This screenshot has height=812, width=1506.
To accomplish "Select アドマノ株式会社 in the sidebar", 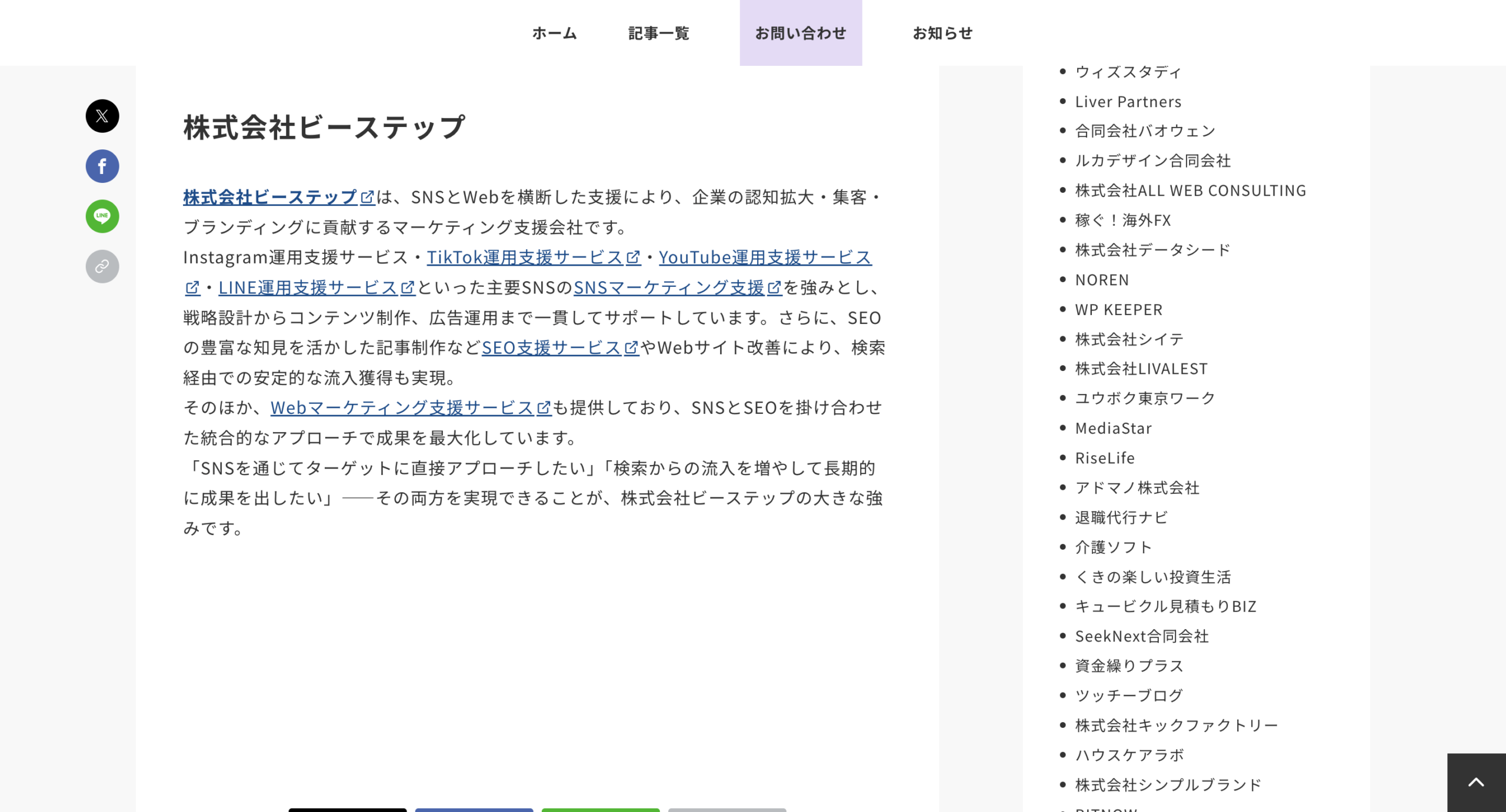I will click(x=1137, y=488).
